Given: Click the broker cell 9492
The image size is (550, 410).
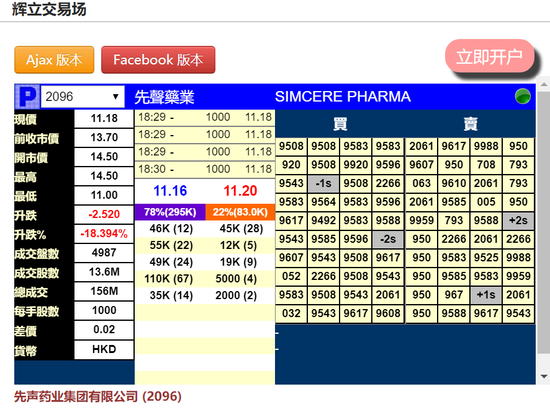Looking at the screenshot, I should click(x=323, y=221).
